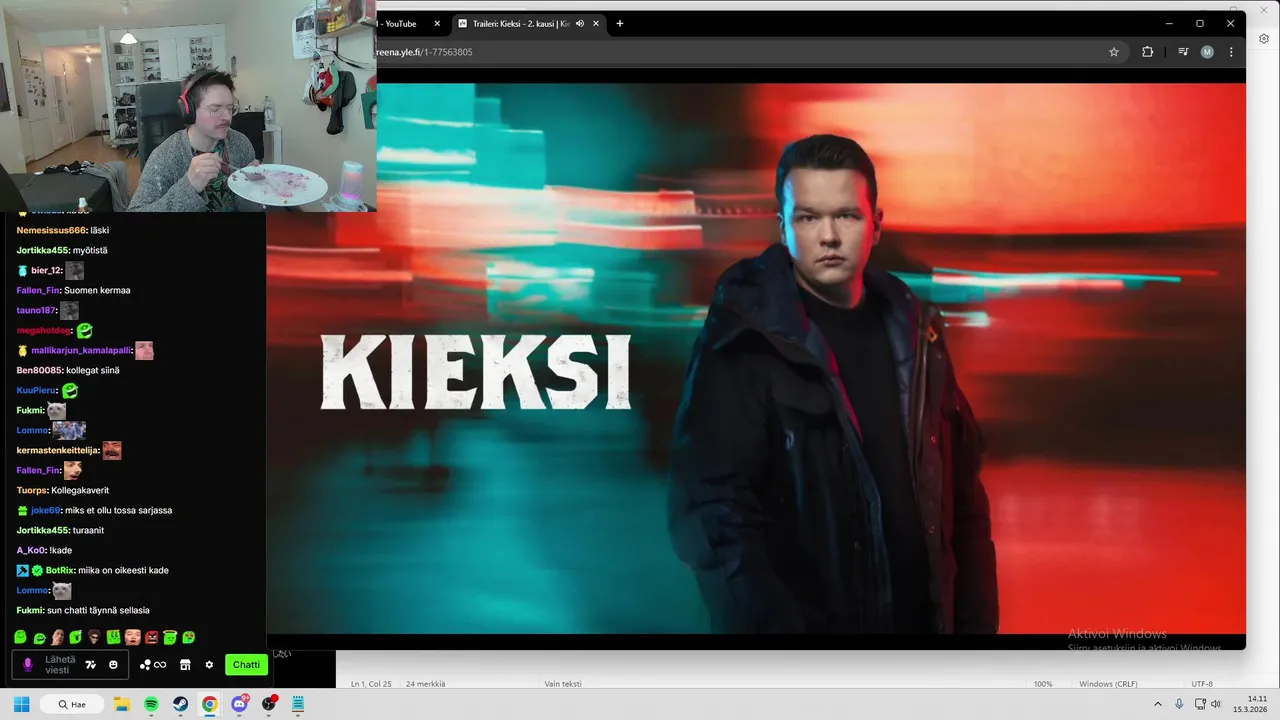Click tauno187's emote image
Viewport: 1280px width, 720px height.
pos(69,310)
